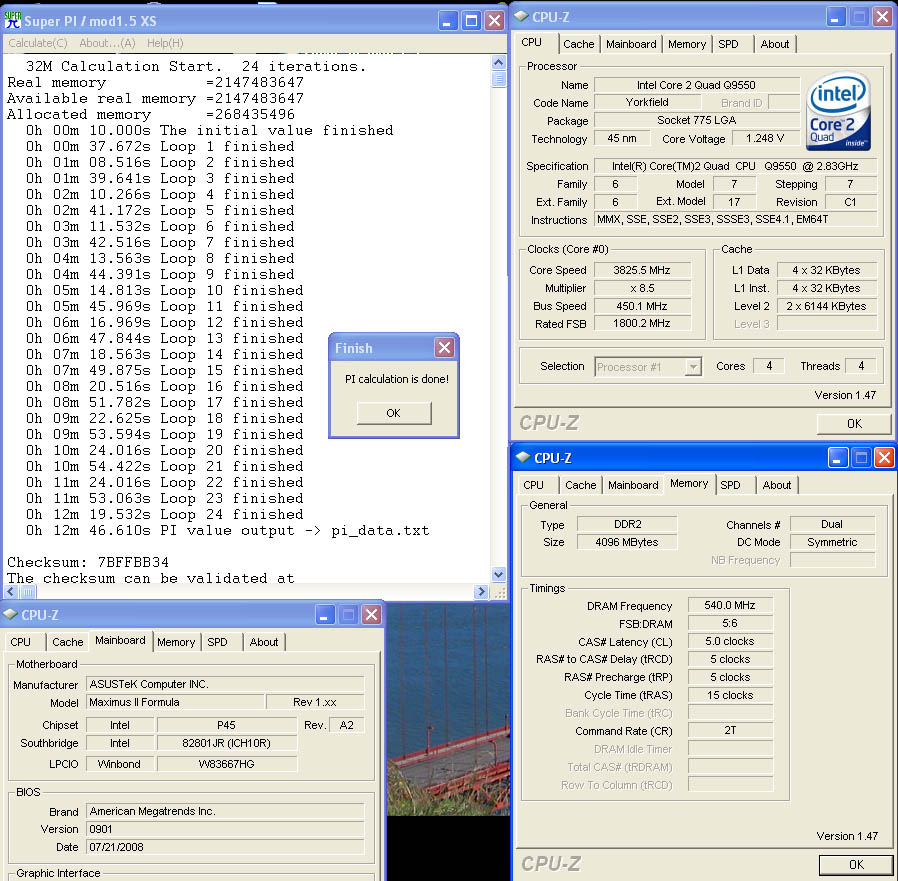Click the memory Size value 4096 MBytes
Screen dimensions: 898x881
627,542
